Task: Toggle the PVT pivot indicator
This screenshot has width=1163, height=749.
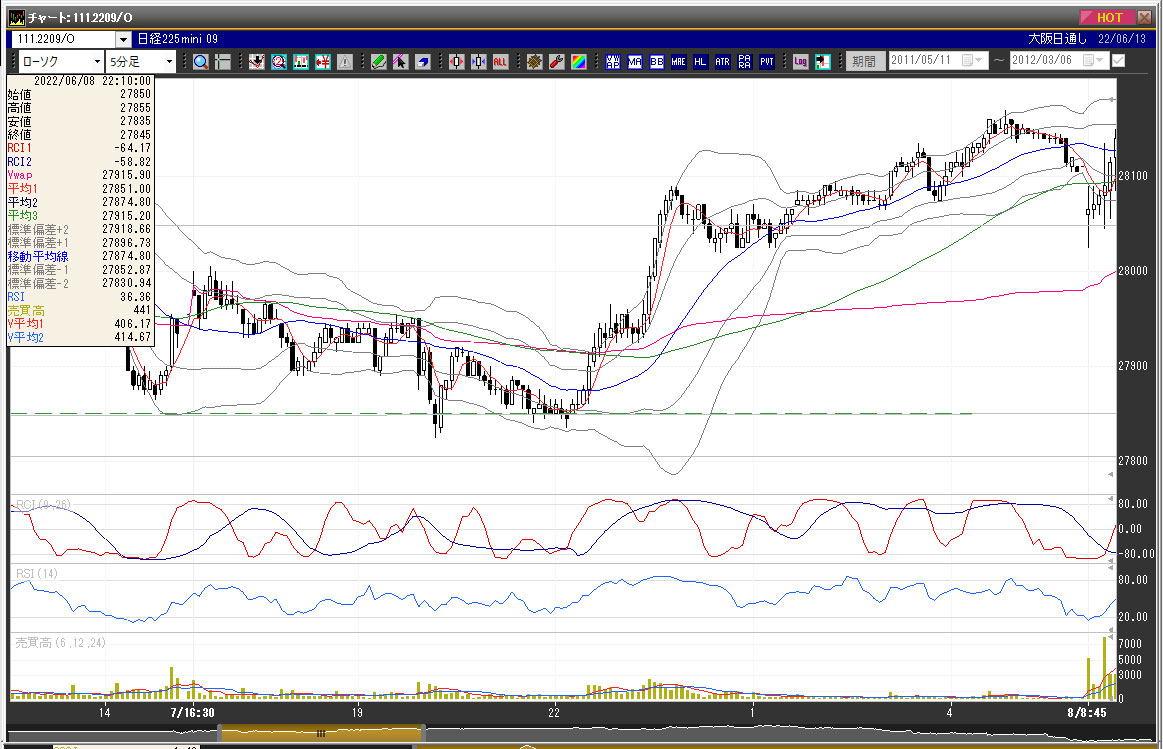Action: (x=767, y=62)
